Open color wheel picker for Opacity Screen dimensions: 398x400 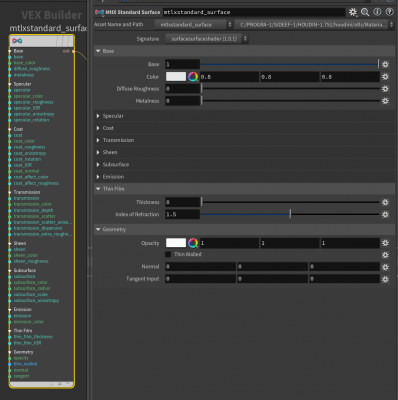(x=193, y=243)
